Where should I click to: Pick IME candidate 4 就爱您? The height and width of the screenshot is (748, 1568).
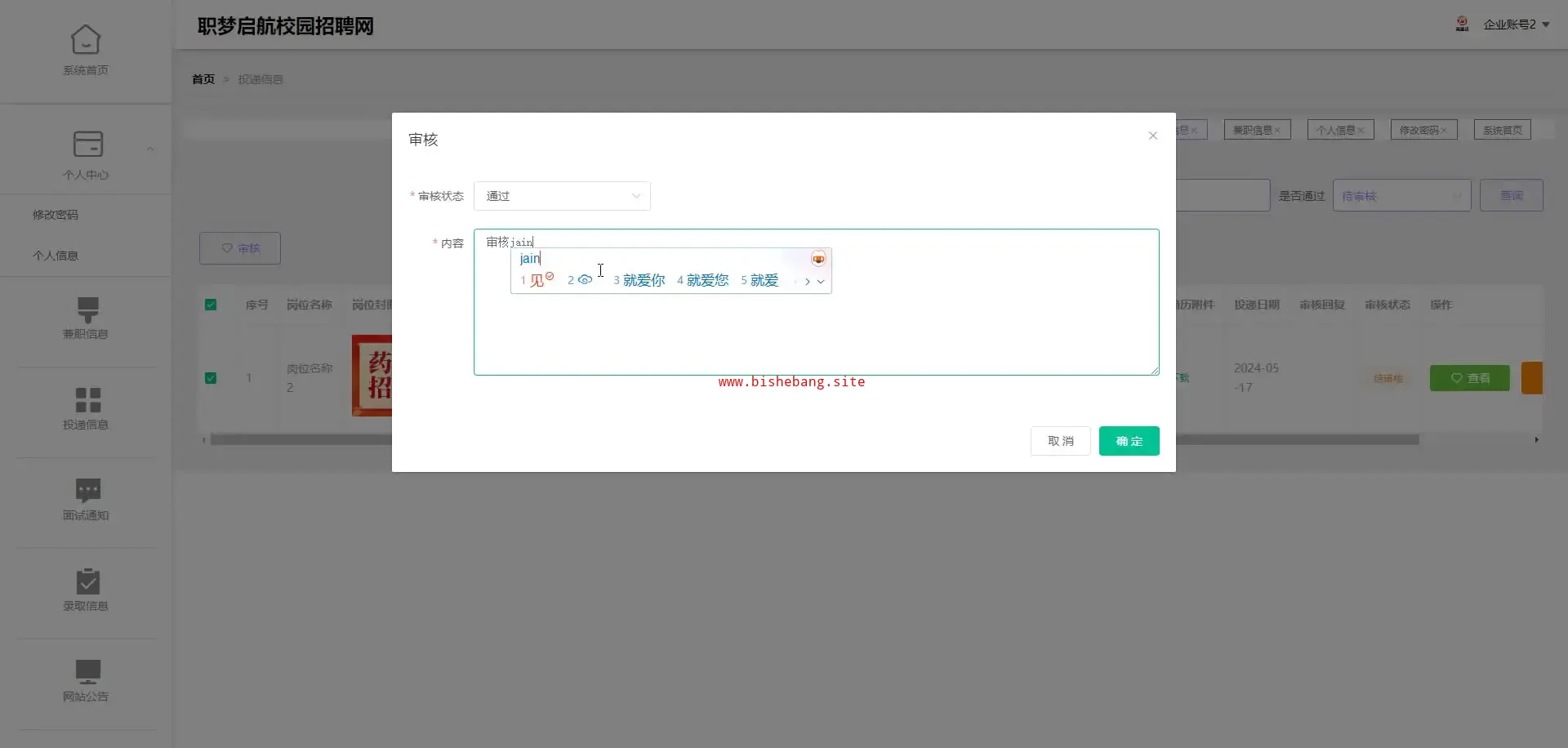702,280
